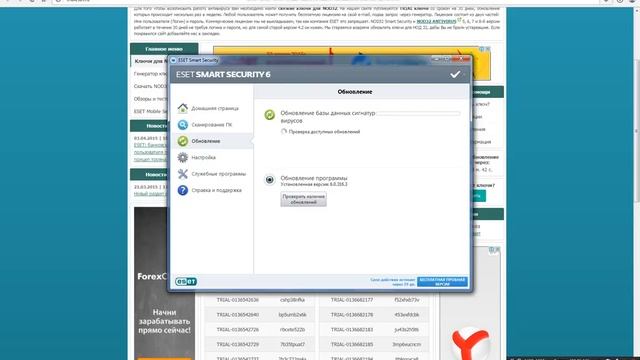Open the Новый раздел news link

coord(150,193)
